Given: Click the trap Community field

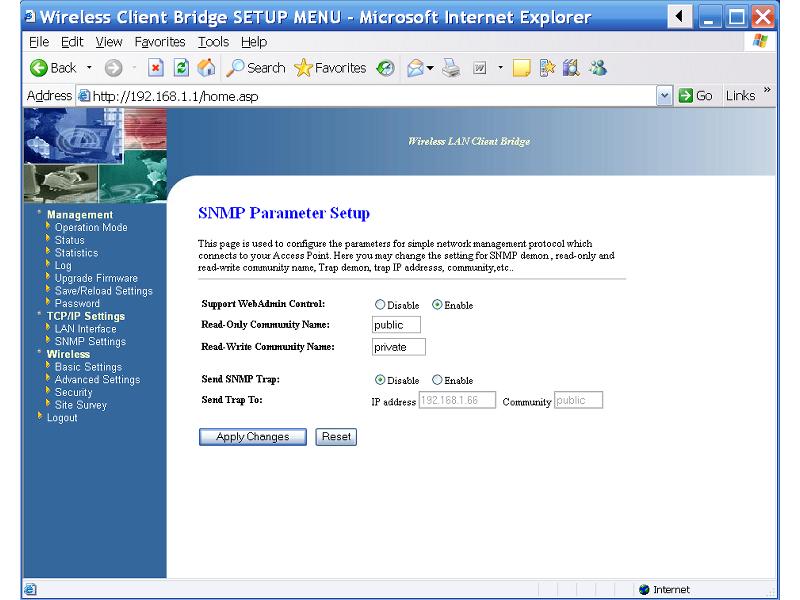Looking at the screenshot, I should (578, 400).
